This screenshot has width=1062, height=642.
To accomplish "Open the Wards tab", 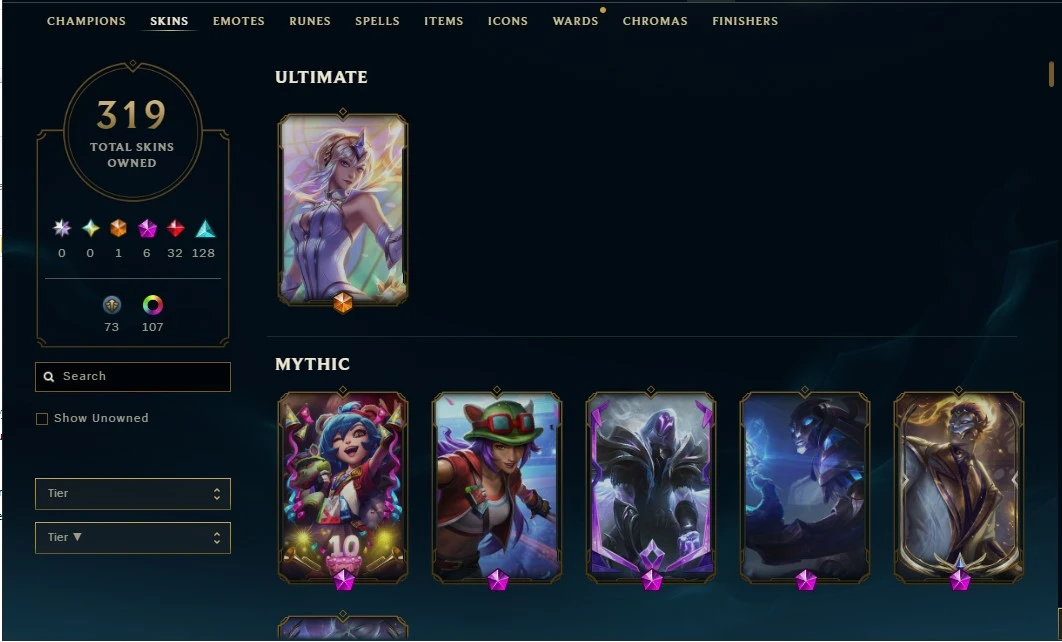I will point(575,21).
